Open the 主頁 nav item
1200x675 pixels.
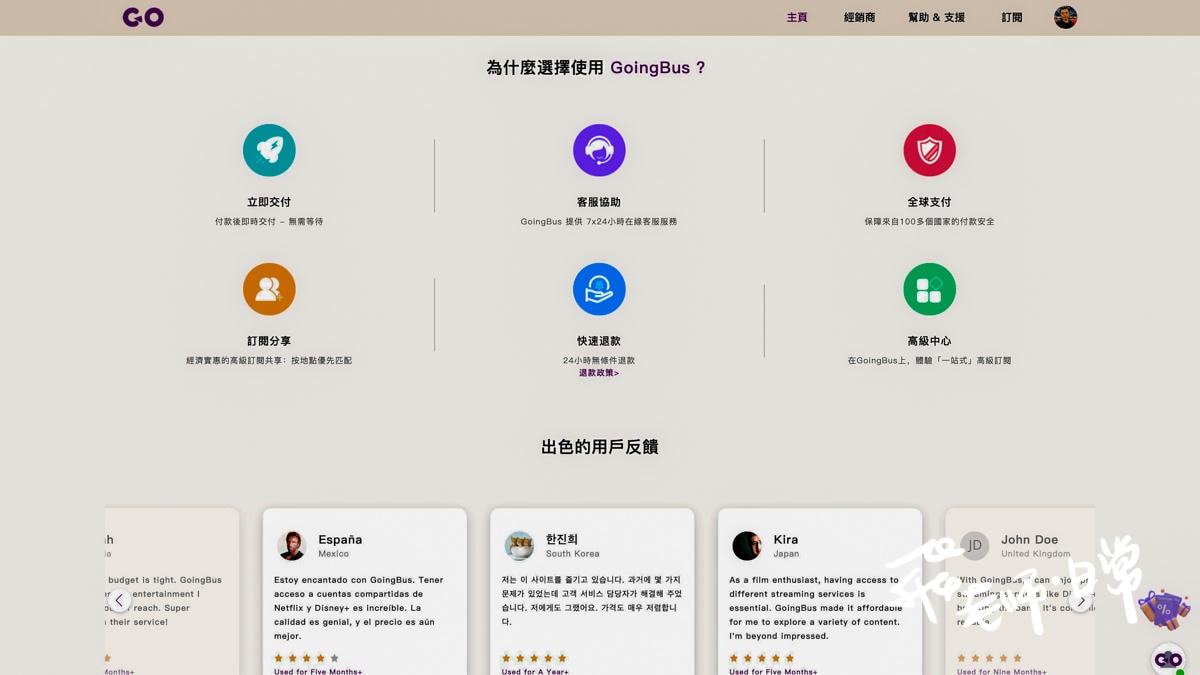pos(797,17)
